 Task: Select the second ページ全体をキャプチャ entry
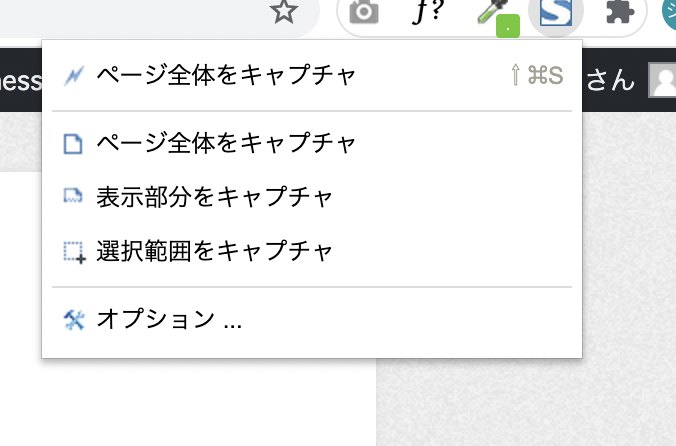tap(312, 143)
